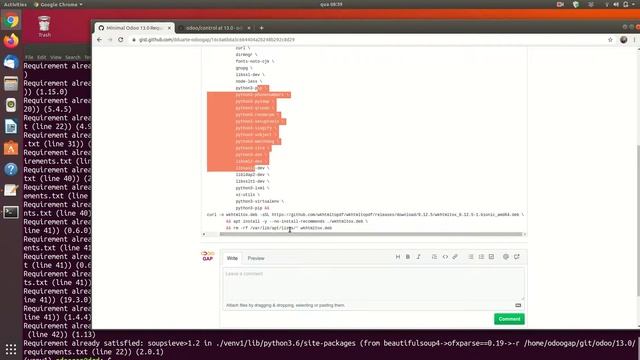640x360 pixels.
Task: Click the Chrome forward arrow
Action: pyautogui.click(x=110, y=40)
